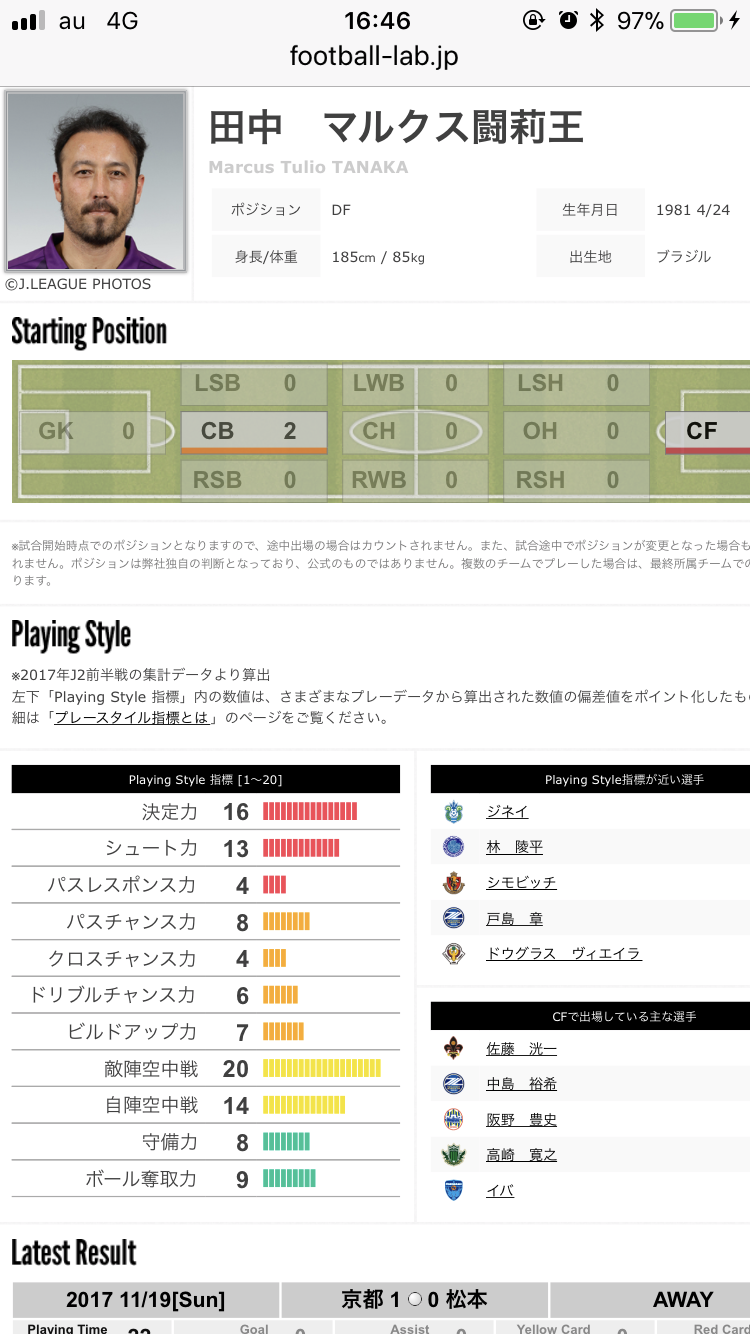Viewport: 750px width, 1334px height.
Task: Tap the club crest beside 阪野 豊史
Action: point(454,1120)
